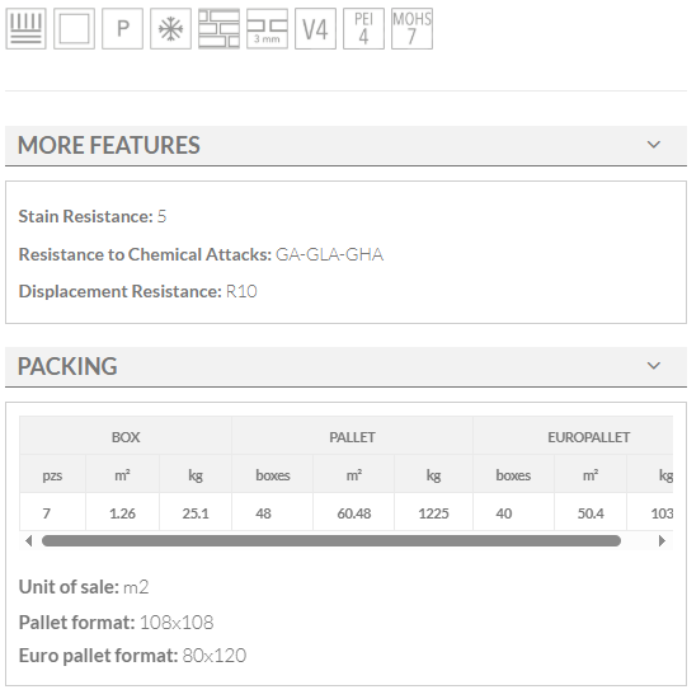
Task: Click the EUROPALLET column header
Action: 589,437
